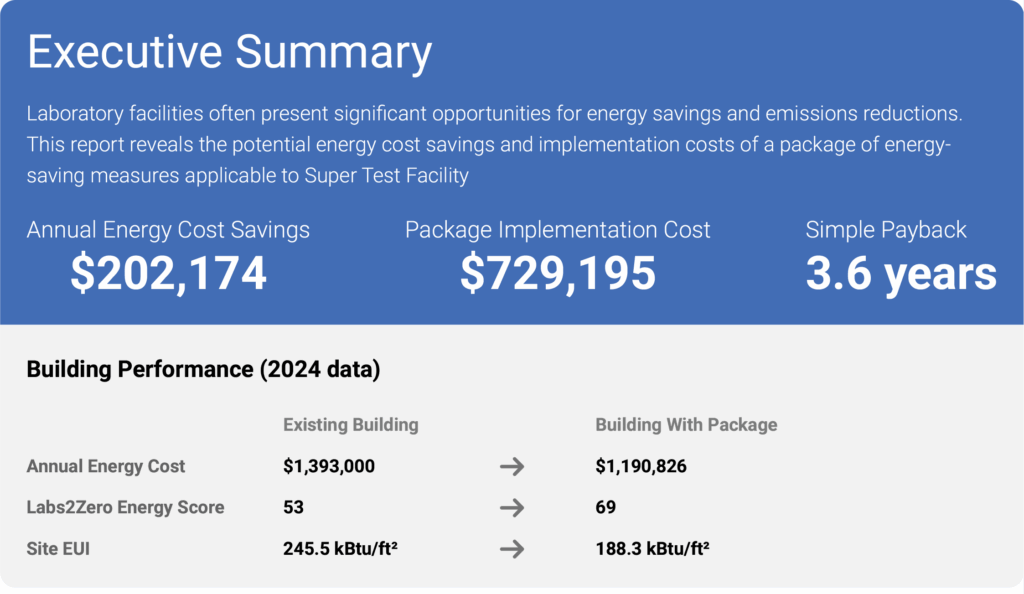Click the $729,195 implementation cost value
Viewport: 1024px width, 594px height.
pyautogui.click(x=558, y=274)
